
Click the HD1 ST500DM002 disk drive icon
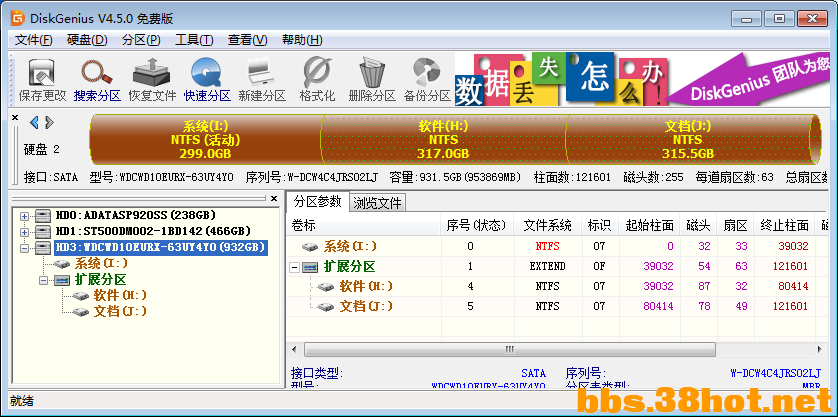[43, 232]
